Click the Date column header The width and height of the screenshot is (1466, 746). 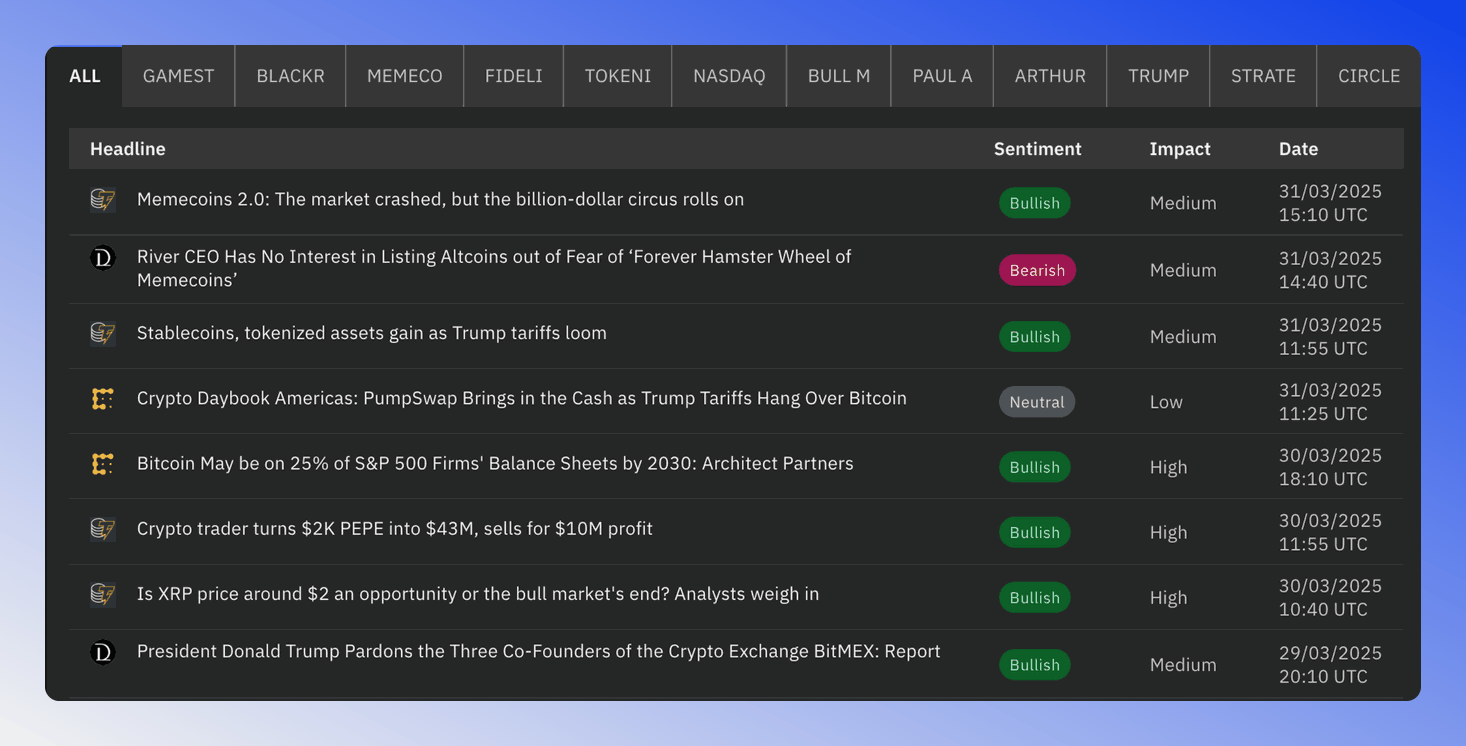pos(1298,149)
